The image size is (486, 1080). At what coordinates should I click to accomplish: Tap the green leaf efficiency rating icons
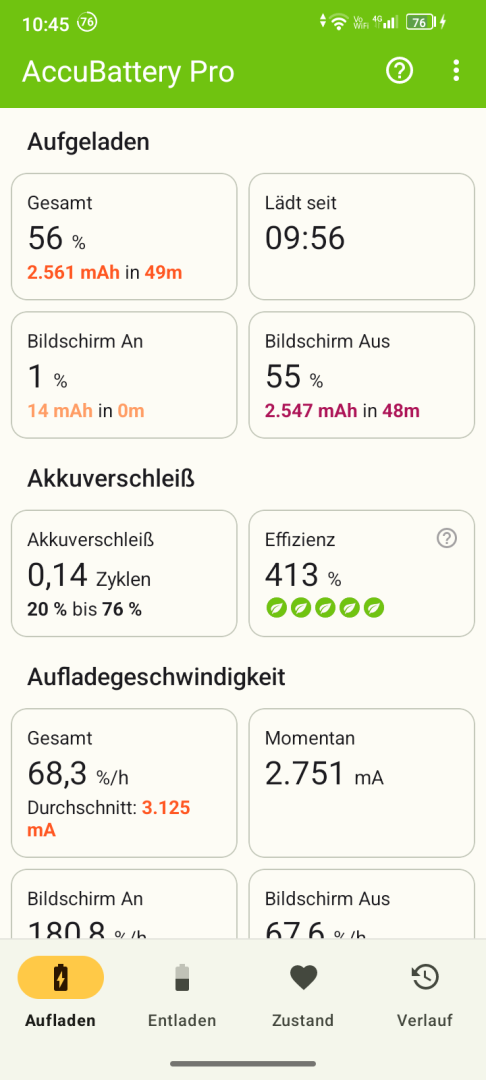[325, 608]
